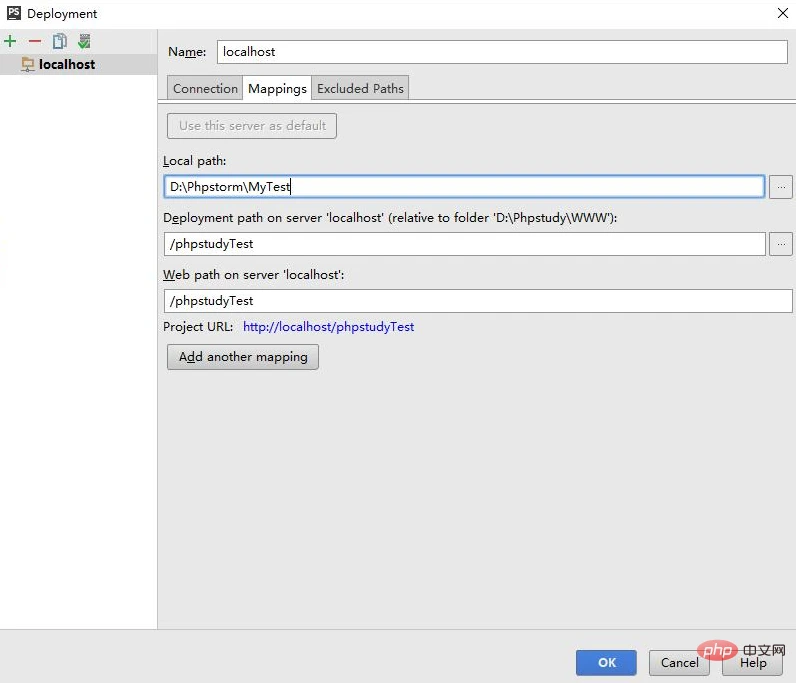This screenshot has width=796, height=683.
Task: Click the PhpStorm icon in title bar
Action: (x=13, y=13)
